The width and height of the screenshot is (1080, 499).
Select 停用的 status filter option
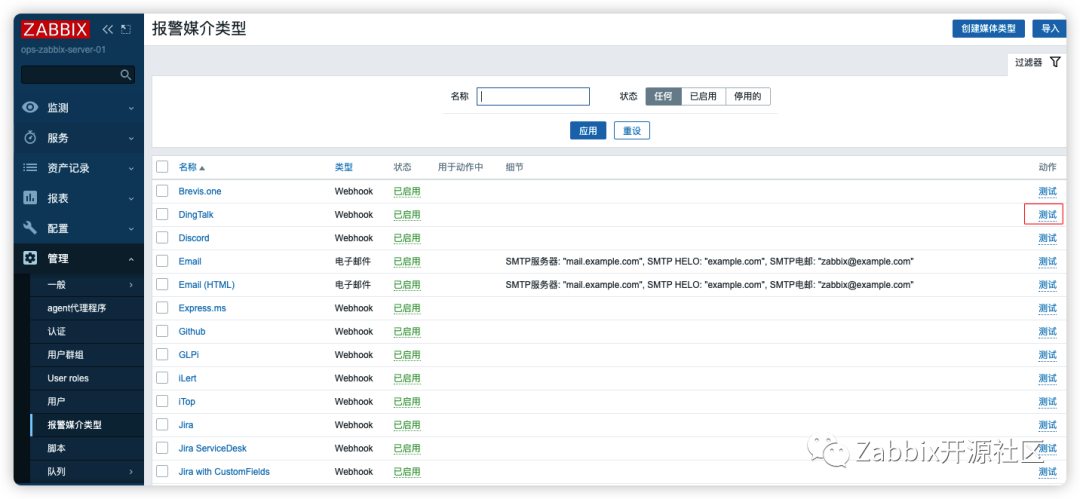coord(748,96)
